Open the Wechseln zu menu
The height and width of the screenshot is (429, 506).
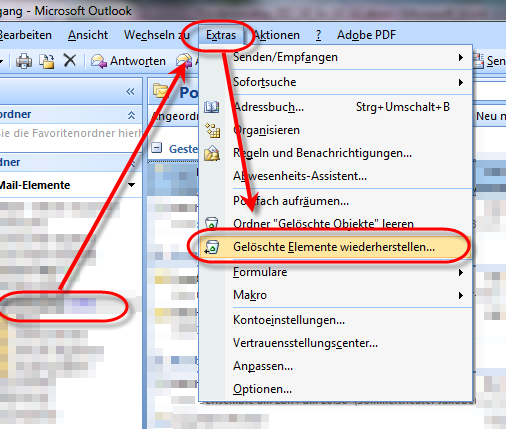[157, 35]
